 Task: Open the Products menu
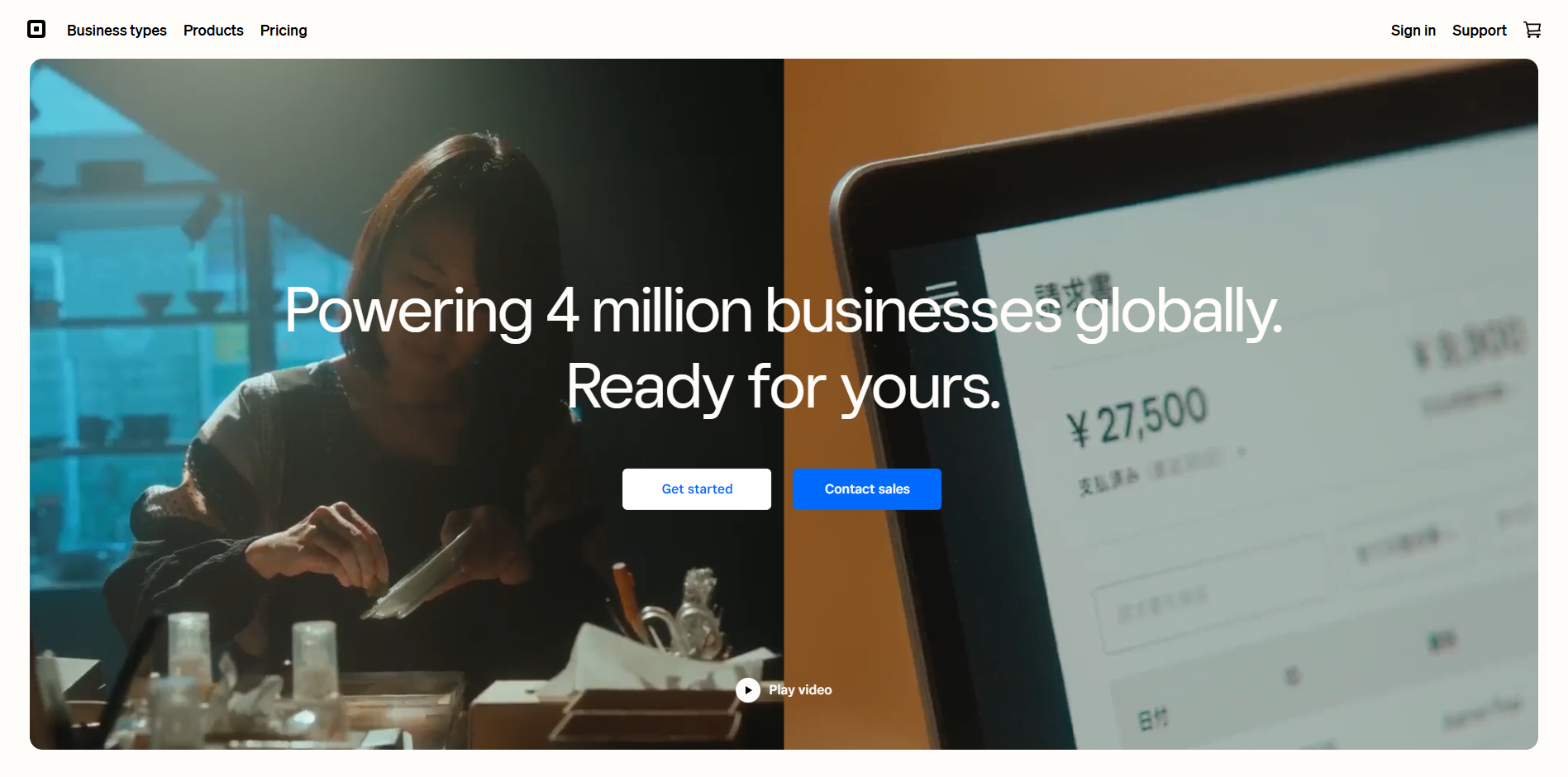[x=213, y=31]
